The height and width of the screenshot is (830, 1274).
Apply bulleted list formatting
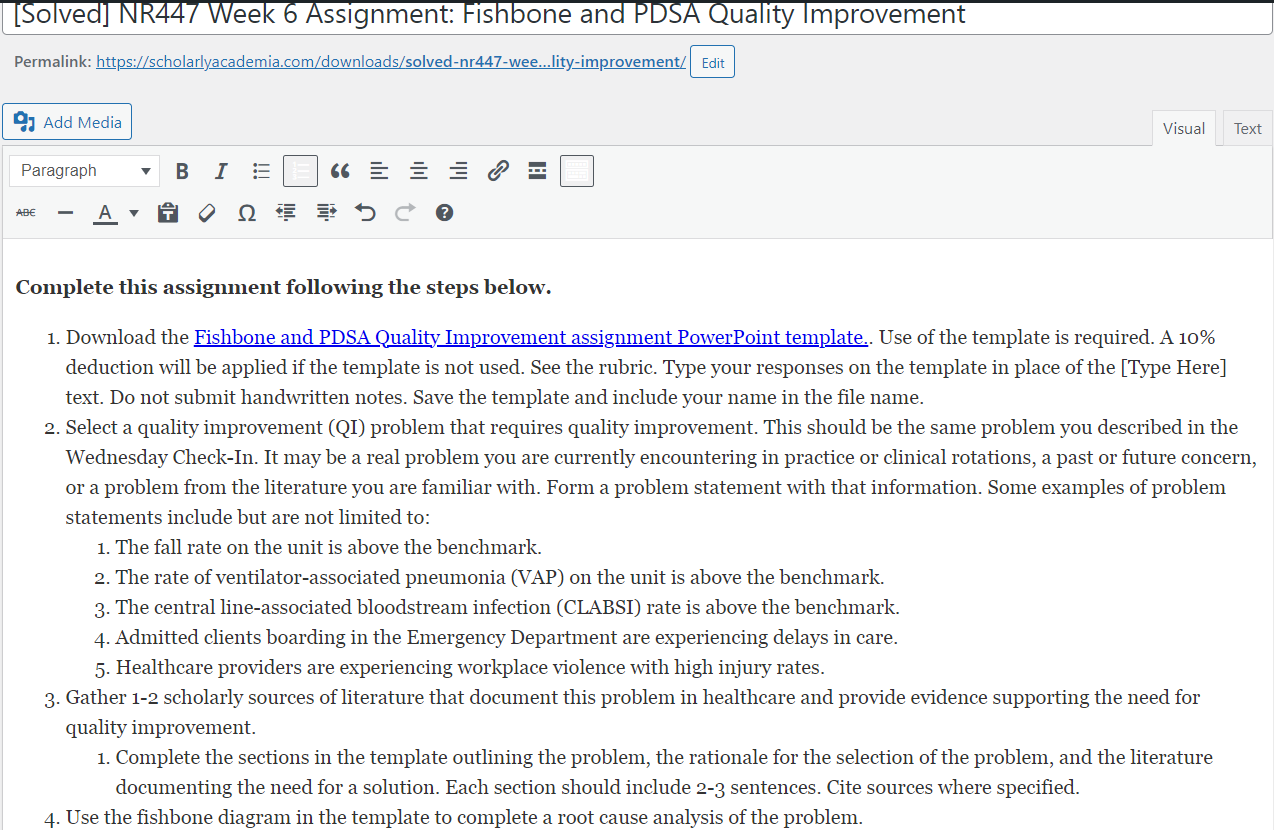coord(261,171)
